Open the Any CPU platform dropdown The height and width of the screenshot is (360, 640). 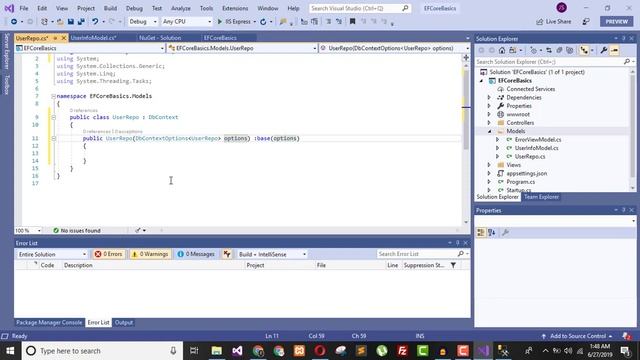187,22
